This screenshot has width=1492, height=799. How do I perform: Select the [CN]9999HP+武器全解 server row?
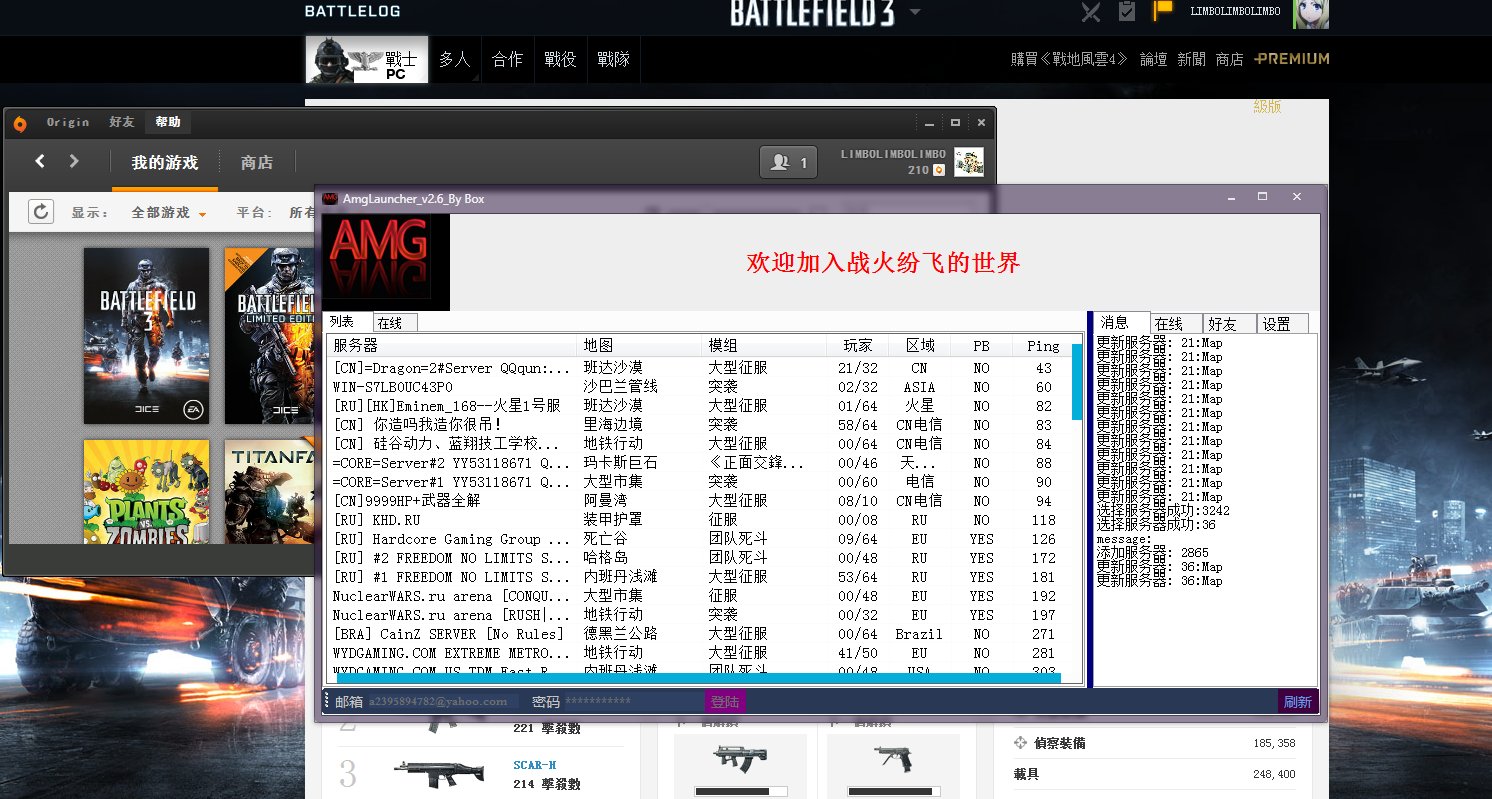[x=700, y=501]
